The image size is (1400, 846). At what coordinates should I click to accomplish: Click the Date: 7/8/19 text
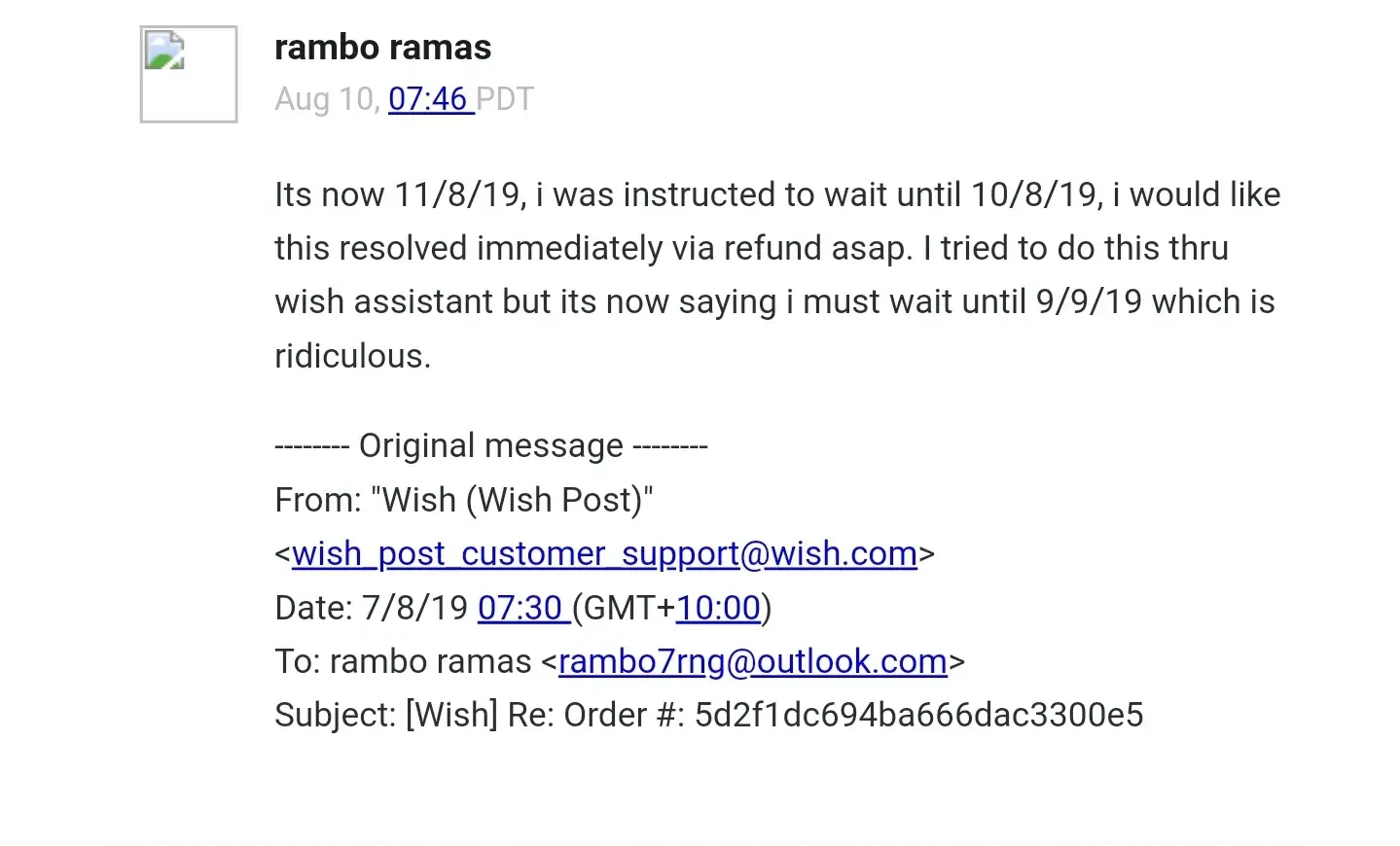click(x=372, y=608)
